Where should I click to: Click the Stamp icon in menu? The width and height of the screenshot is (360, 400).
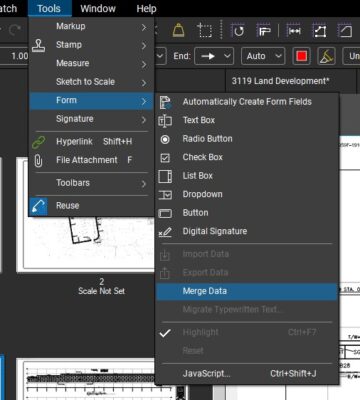tap(39, 45)
